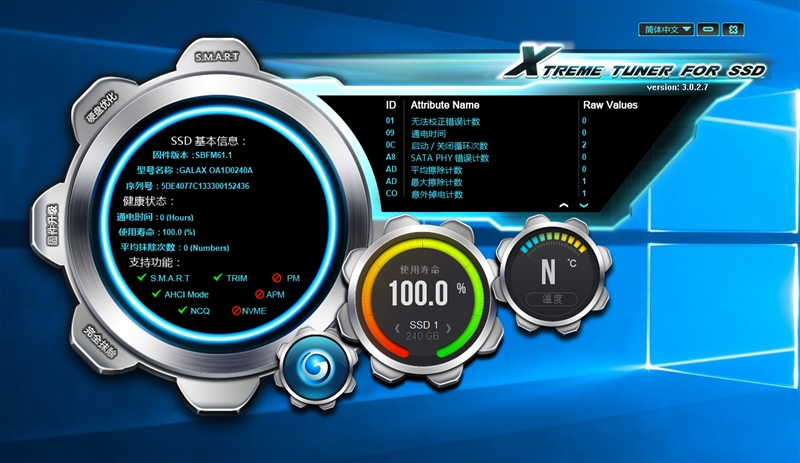Open the 简体中文 language dropdown
The image size is (800, 463).
point(666,29)
